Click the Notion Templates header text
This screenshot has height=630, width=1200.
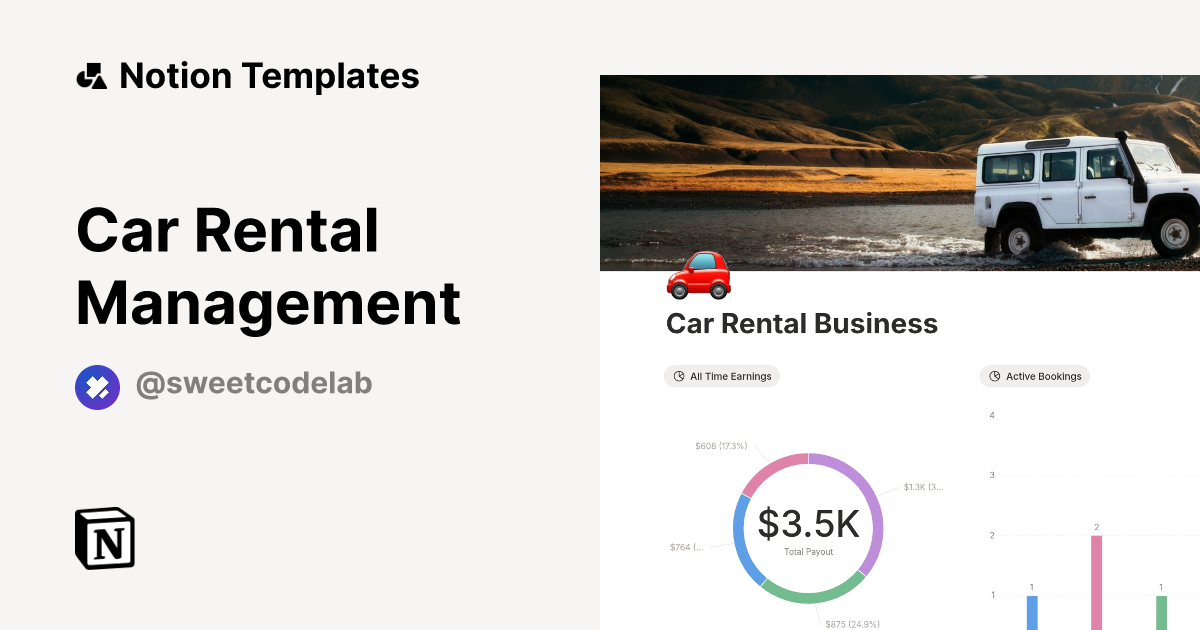[x=269, y=76]
